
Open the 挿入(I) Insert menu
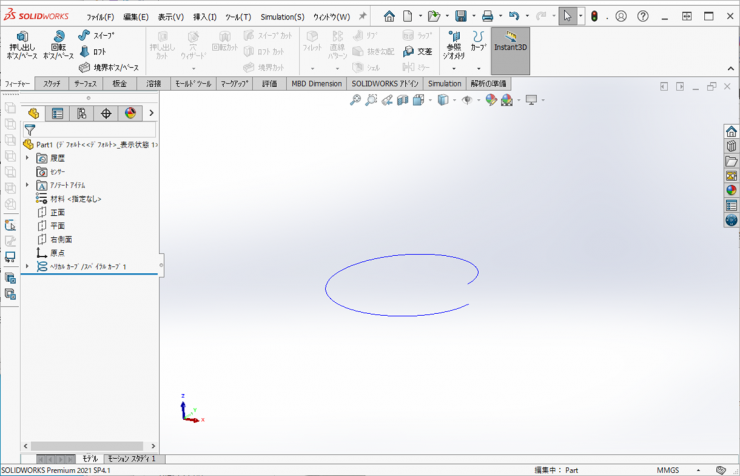[x=205, y=17]
